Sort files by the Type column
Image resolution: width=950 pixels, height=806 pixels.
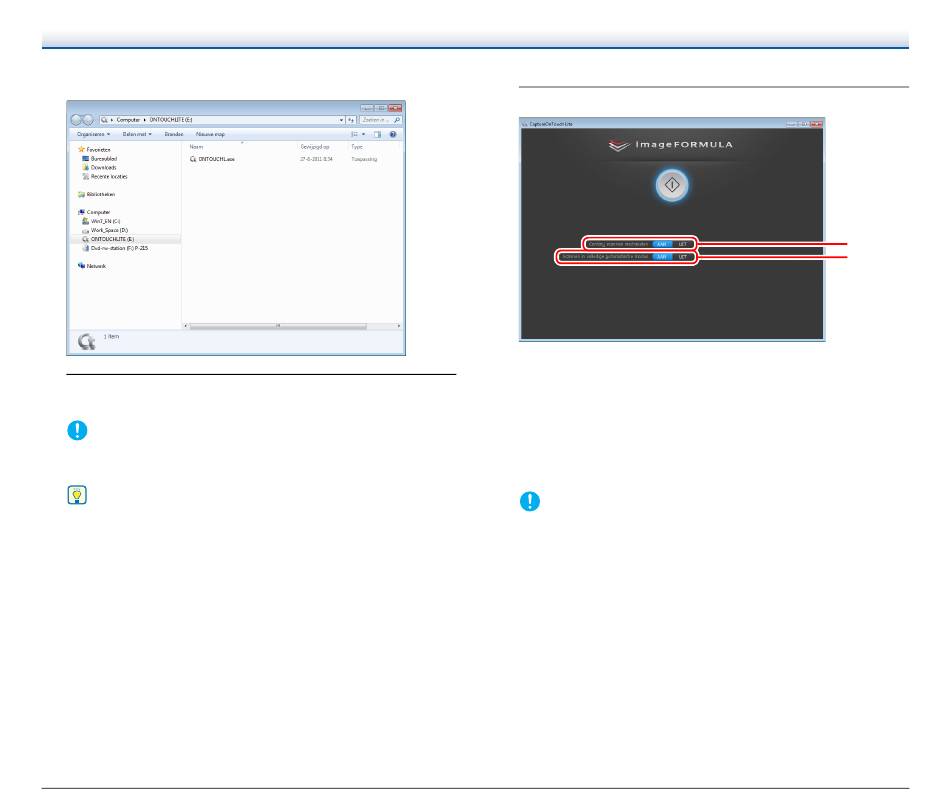click(x=357, y=147)
